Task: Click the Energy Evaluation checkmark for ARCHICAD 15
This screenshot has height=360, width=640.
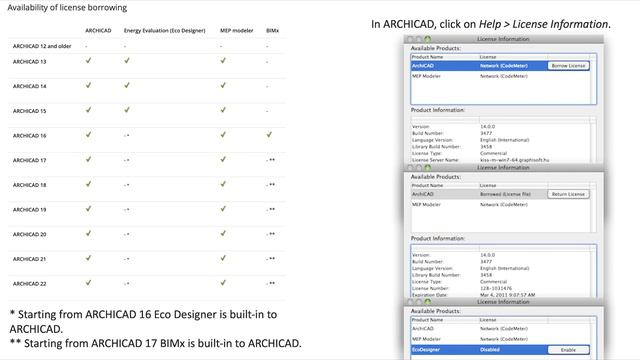Action: (x=127, y=110)
